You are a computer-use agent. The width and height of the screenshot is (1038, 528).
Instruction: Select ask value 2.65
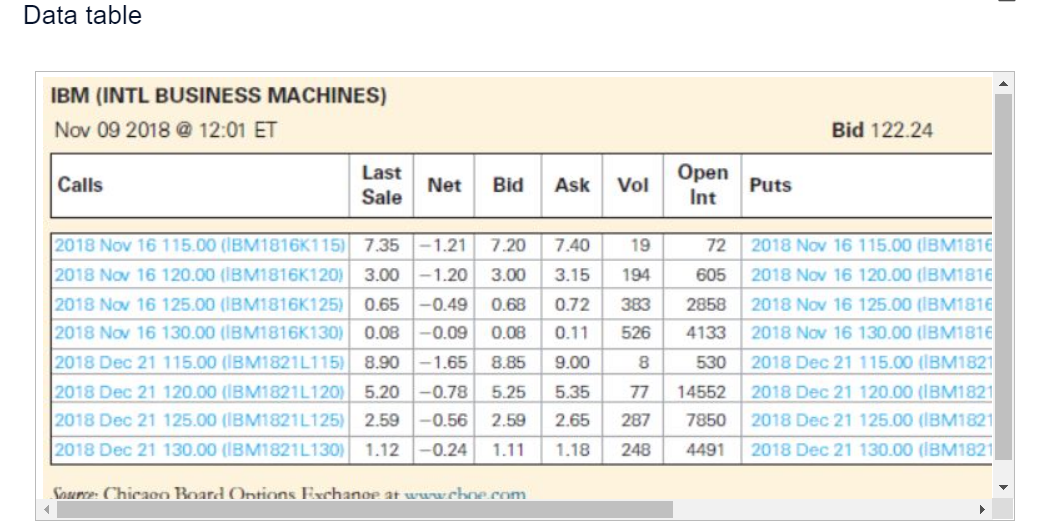pos(572,420)
